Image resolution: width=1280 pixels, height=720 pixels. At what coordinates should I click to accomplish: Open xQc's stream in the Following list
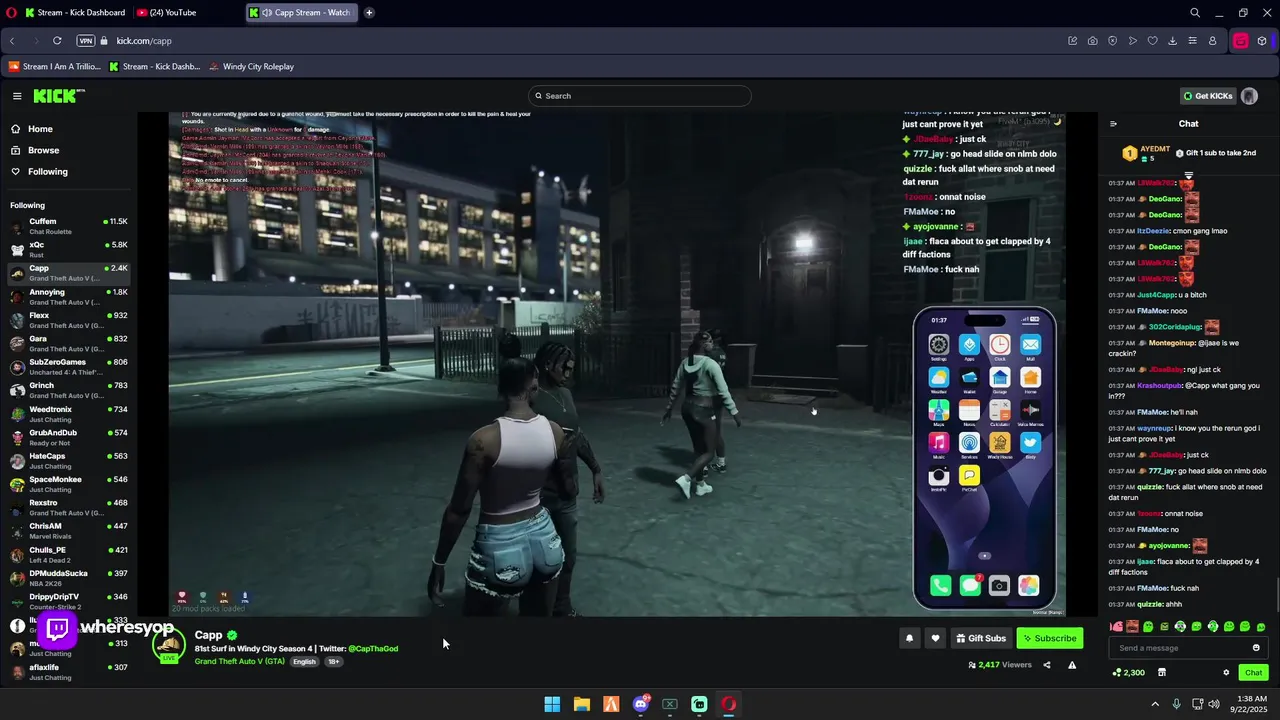coord(69,249)
